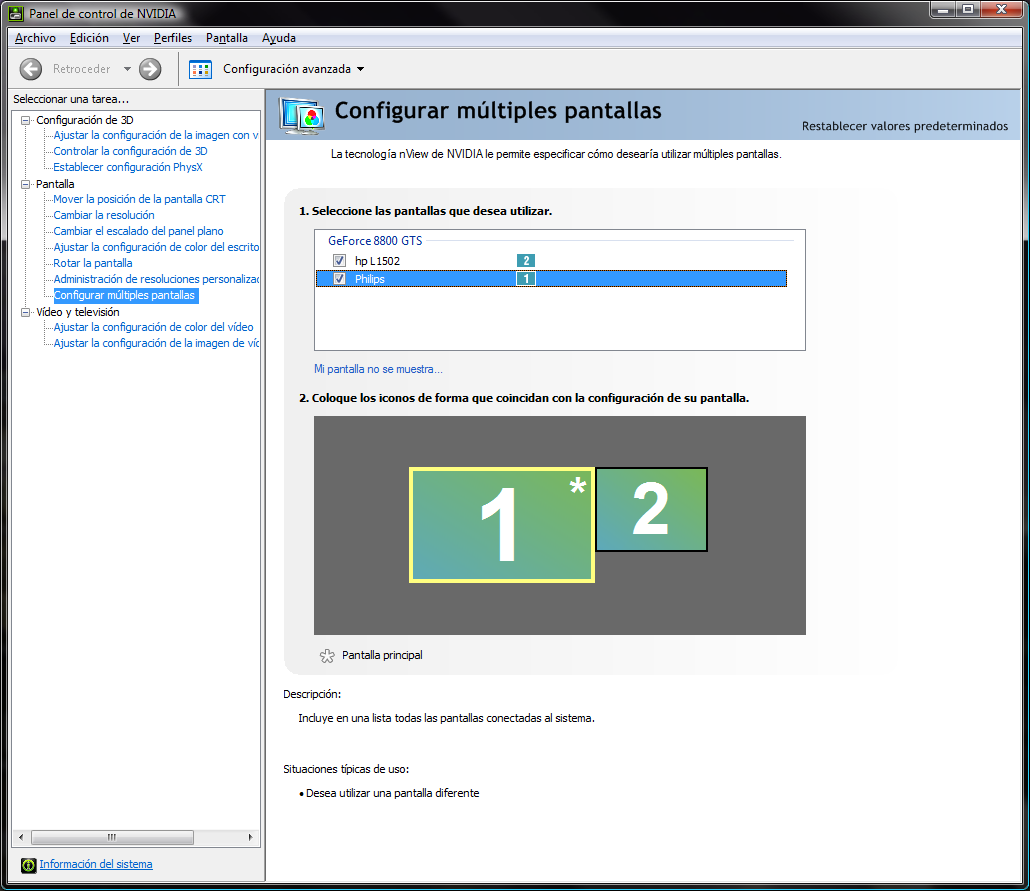1030x891 pixels.
Task: Select the hp L1502 list row
Action: coord(551,261)
